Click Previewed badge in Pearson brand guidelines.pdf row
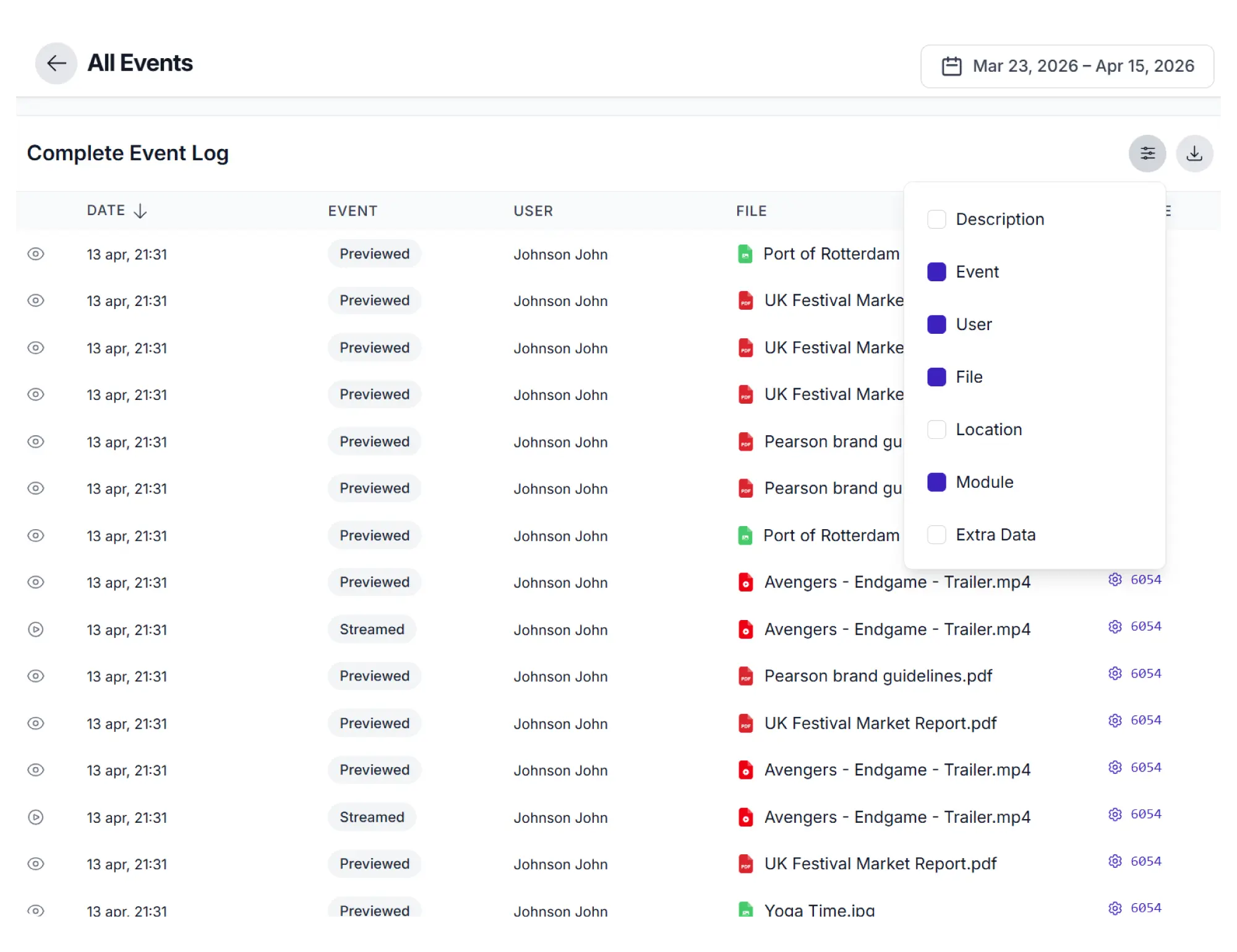The image size is (1237, 952). coord(374,676)
